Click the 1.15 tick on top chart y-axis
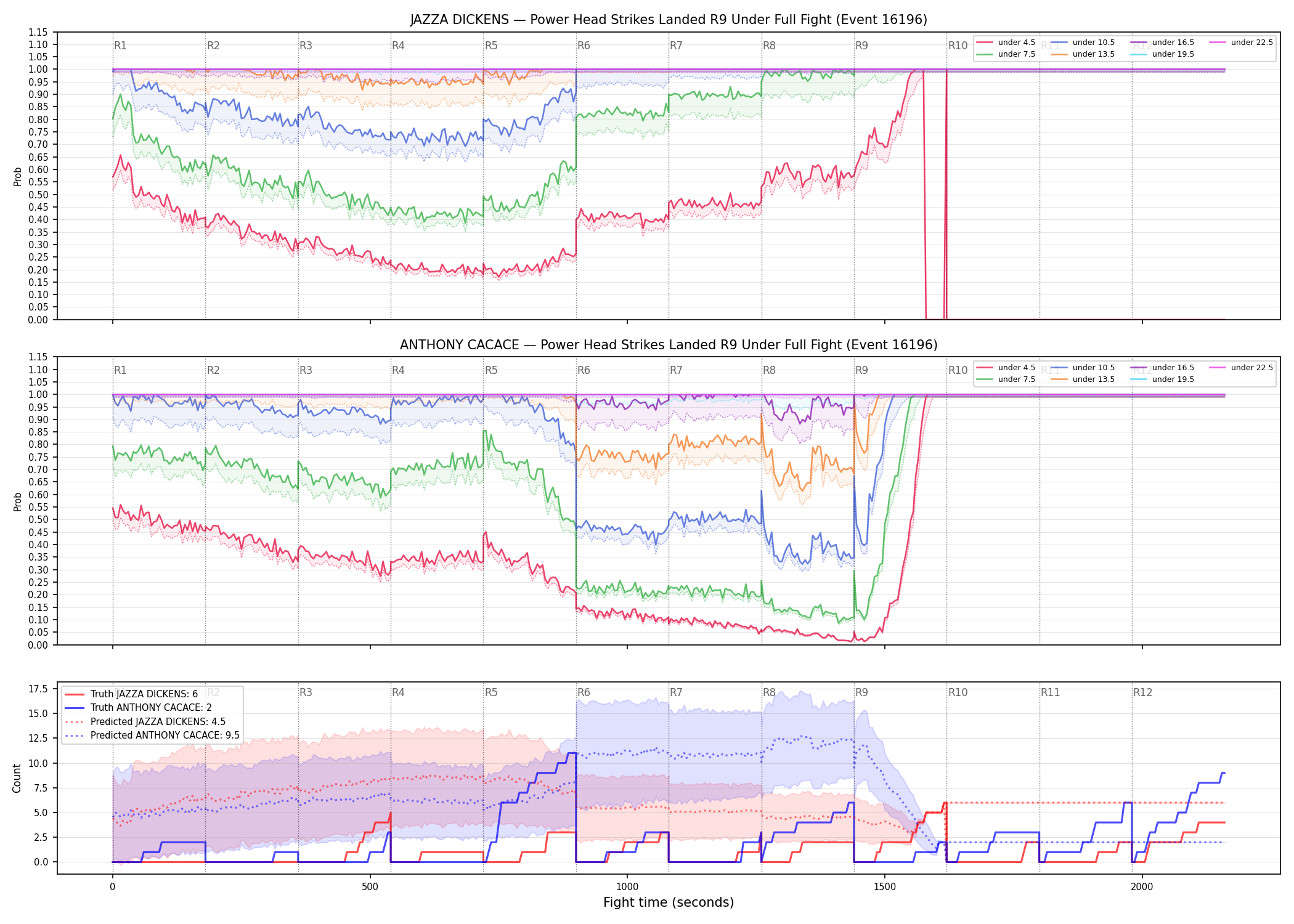This screenshot has width=1294, height=924. (38, 32)
